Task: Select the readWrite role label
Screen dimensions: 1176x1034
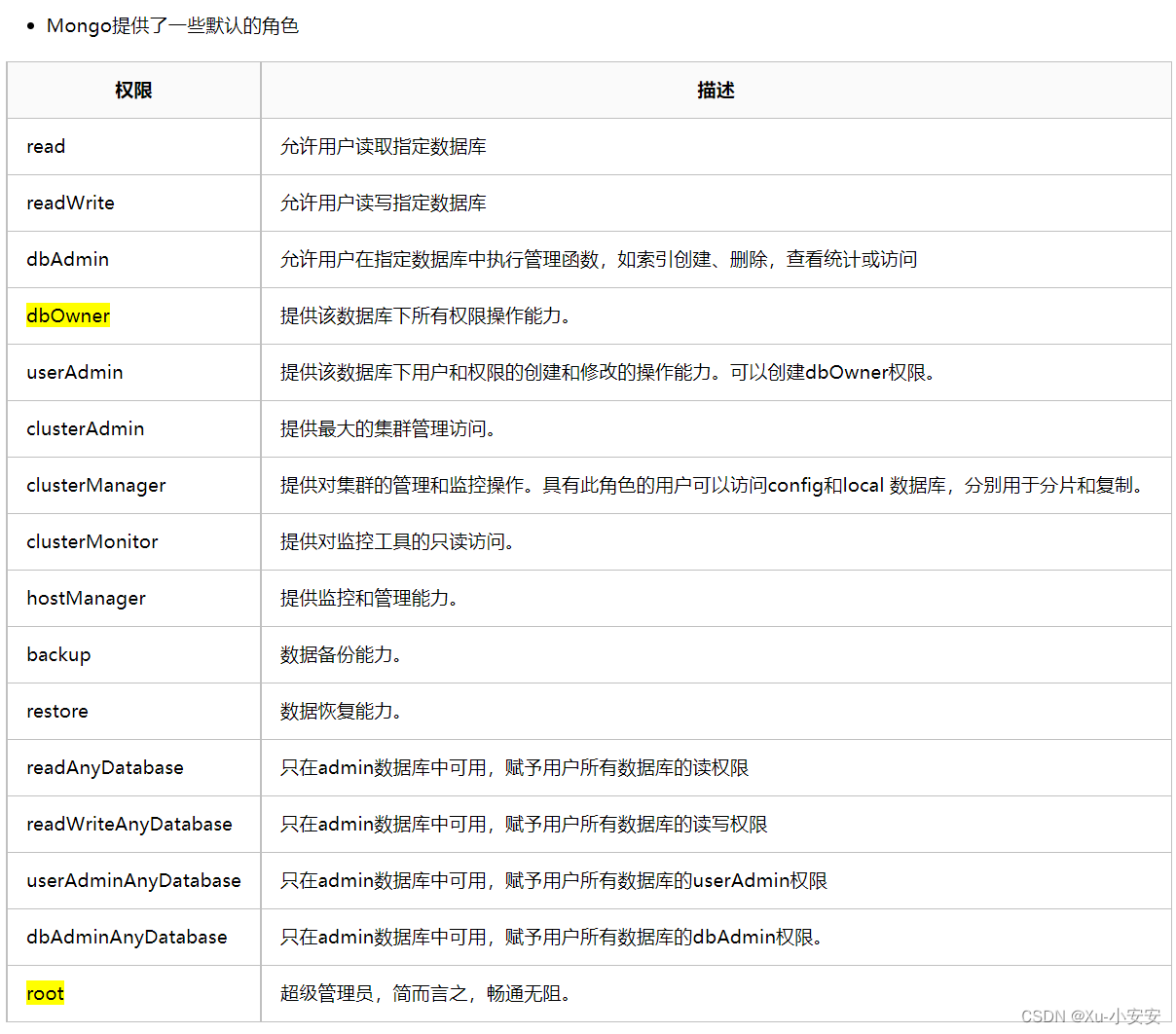Action: tap(70, 203)
